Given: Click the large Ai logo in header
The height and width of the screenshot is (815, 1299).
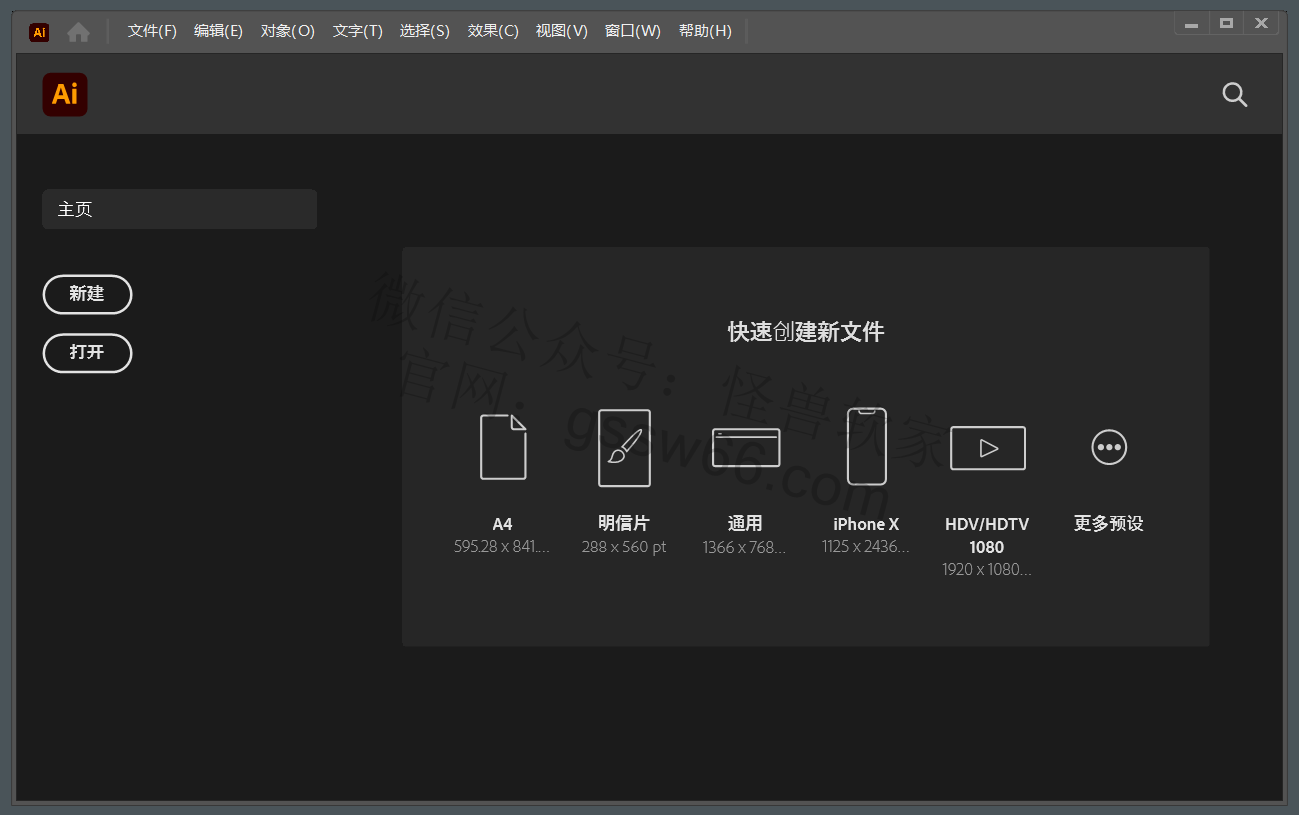Looking at the screenshot, I should click(65, 94).
